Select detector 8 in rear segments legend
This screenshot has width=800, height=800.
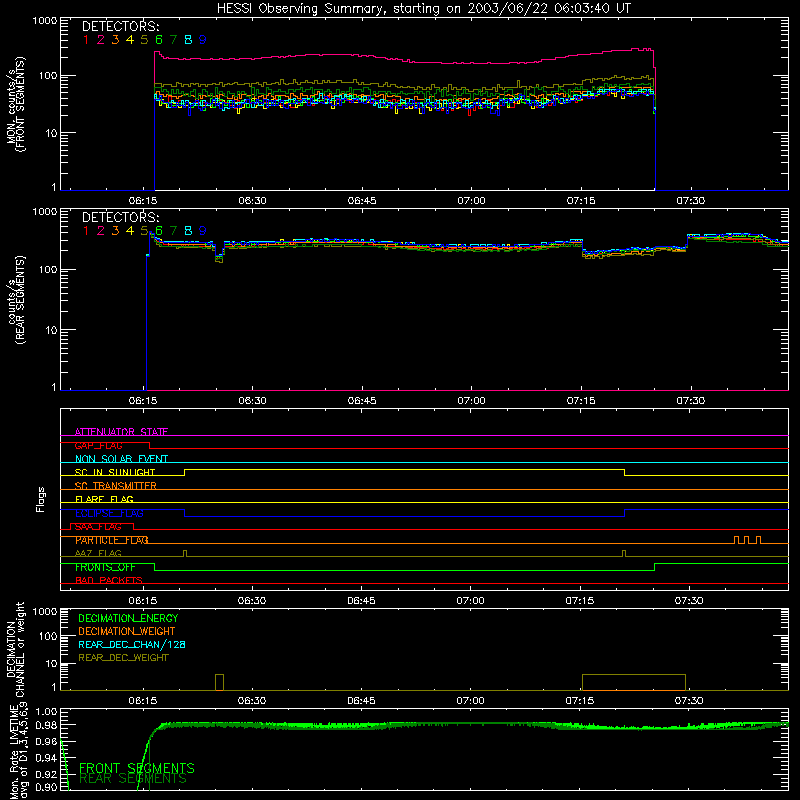pyautogui.click(x=188, y=231)
